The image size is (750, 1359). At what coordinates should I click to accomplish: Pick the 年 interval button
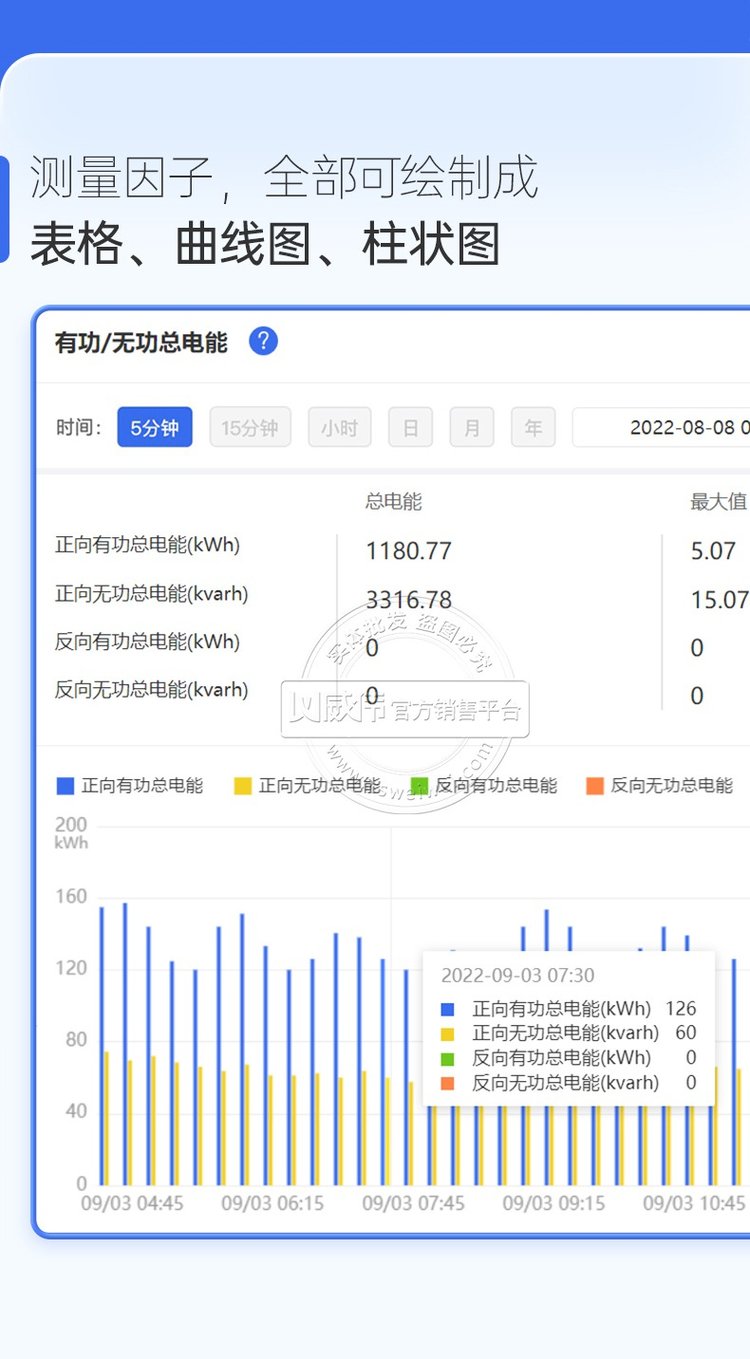click(x=533, y=428)
